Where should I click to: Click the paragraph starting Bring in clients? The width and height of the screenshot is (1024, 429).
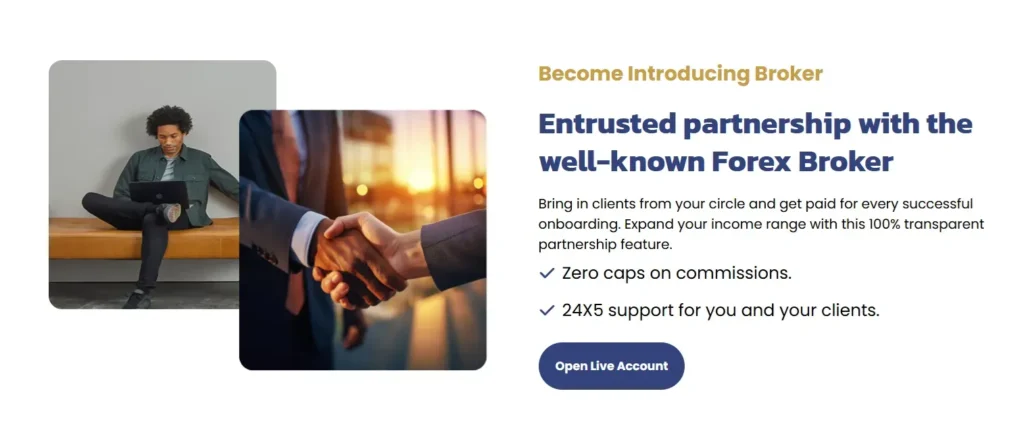[x=761, y=223]
